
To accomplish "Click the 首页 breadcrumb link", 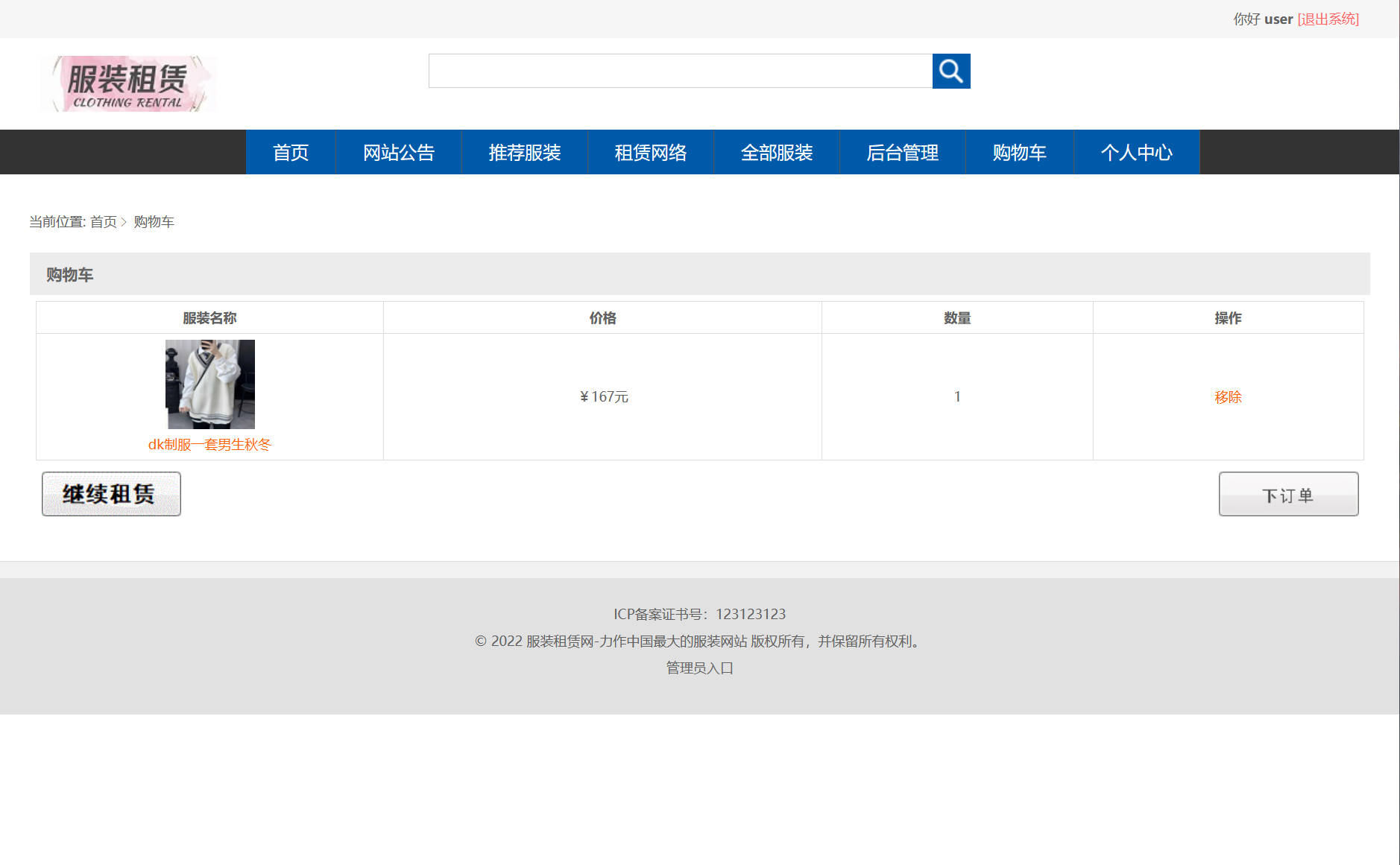I will 104,222.
